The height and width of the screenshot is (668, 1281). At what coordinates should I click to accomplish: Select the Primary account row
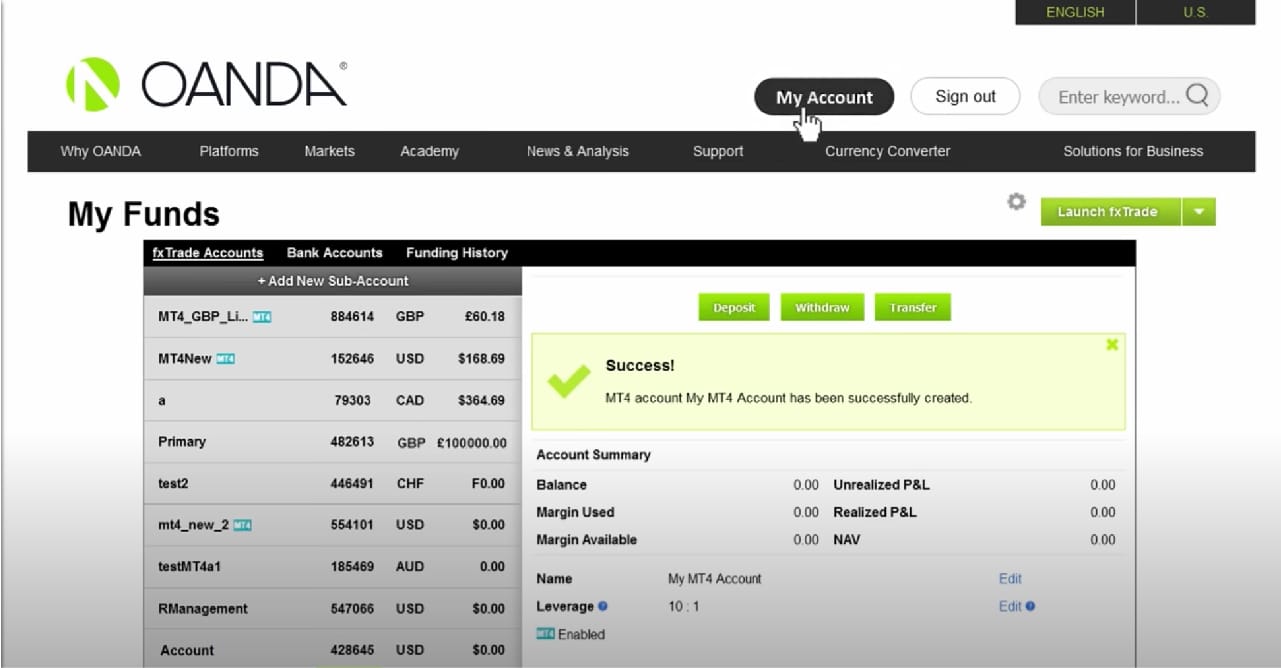click(x=333, y=442)
